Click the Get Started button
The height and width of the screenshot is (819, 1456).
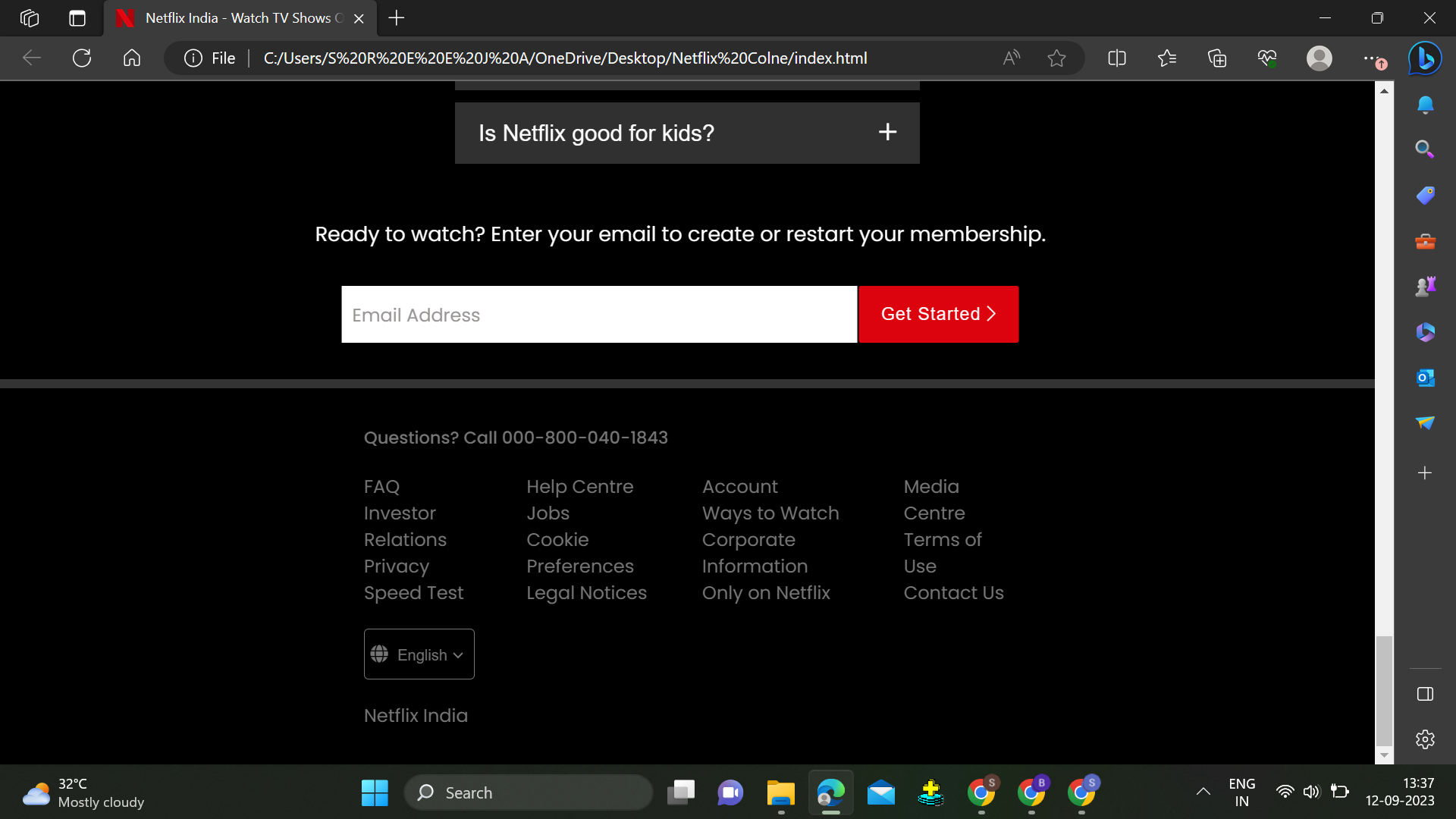point(938,314)
